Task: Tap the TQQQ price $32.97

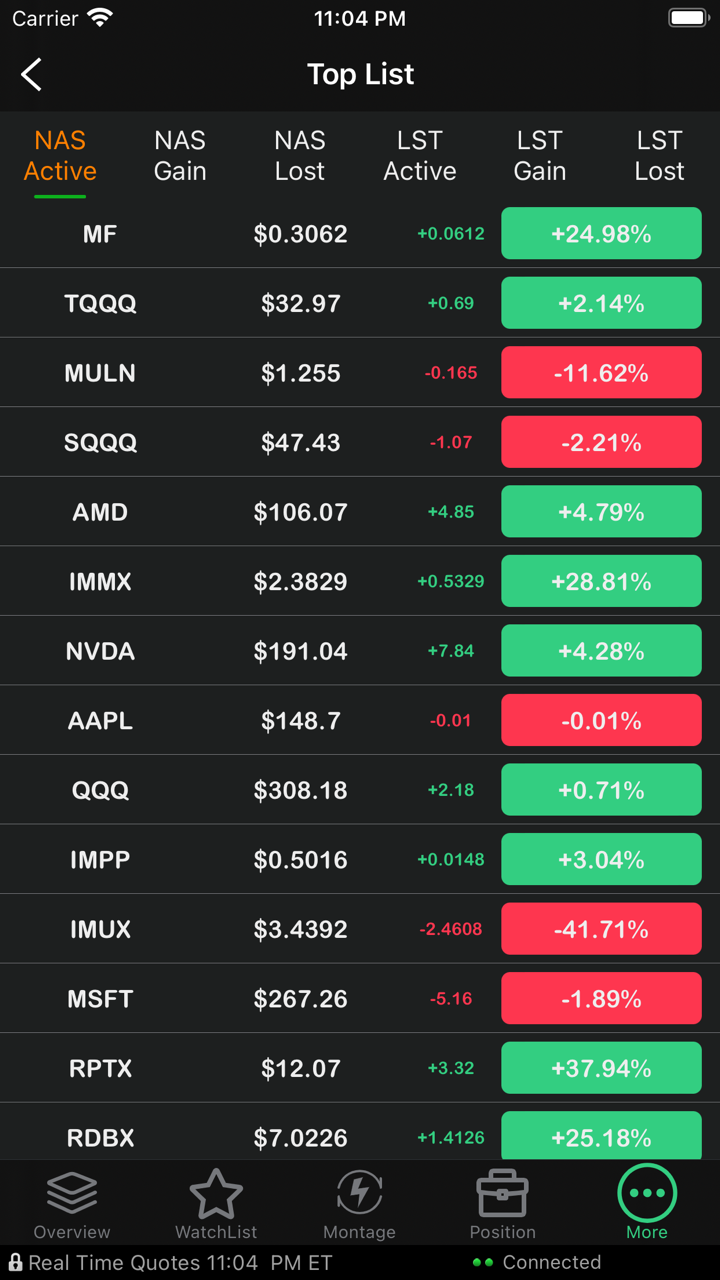Action: pos(300,303)
